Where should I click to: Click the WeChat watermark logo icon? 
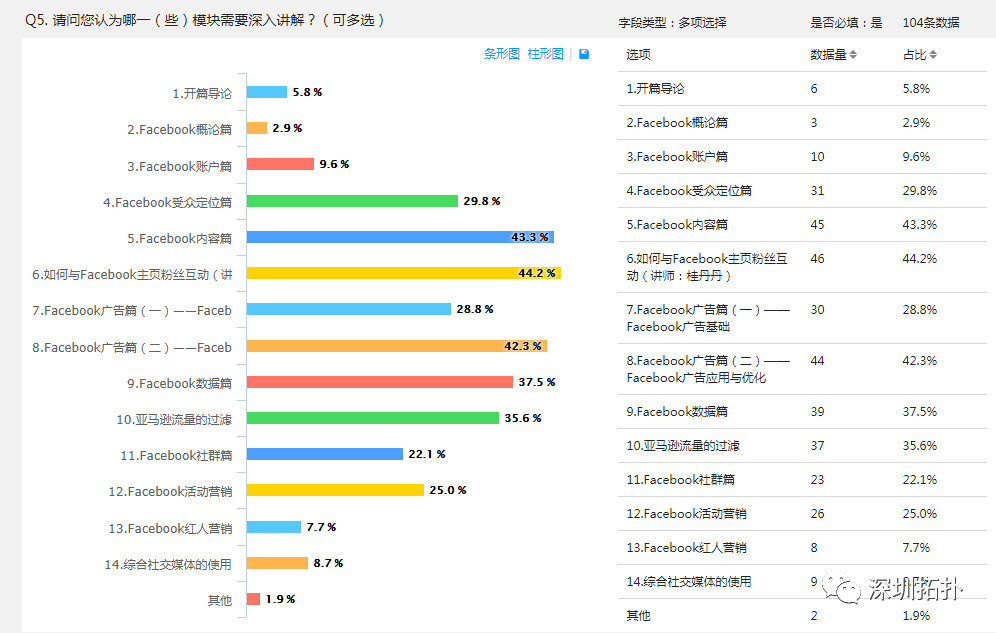tap(847, 589)
